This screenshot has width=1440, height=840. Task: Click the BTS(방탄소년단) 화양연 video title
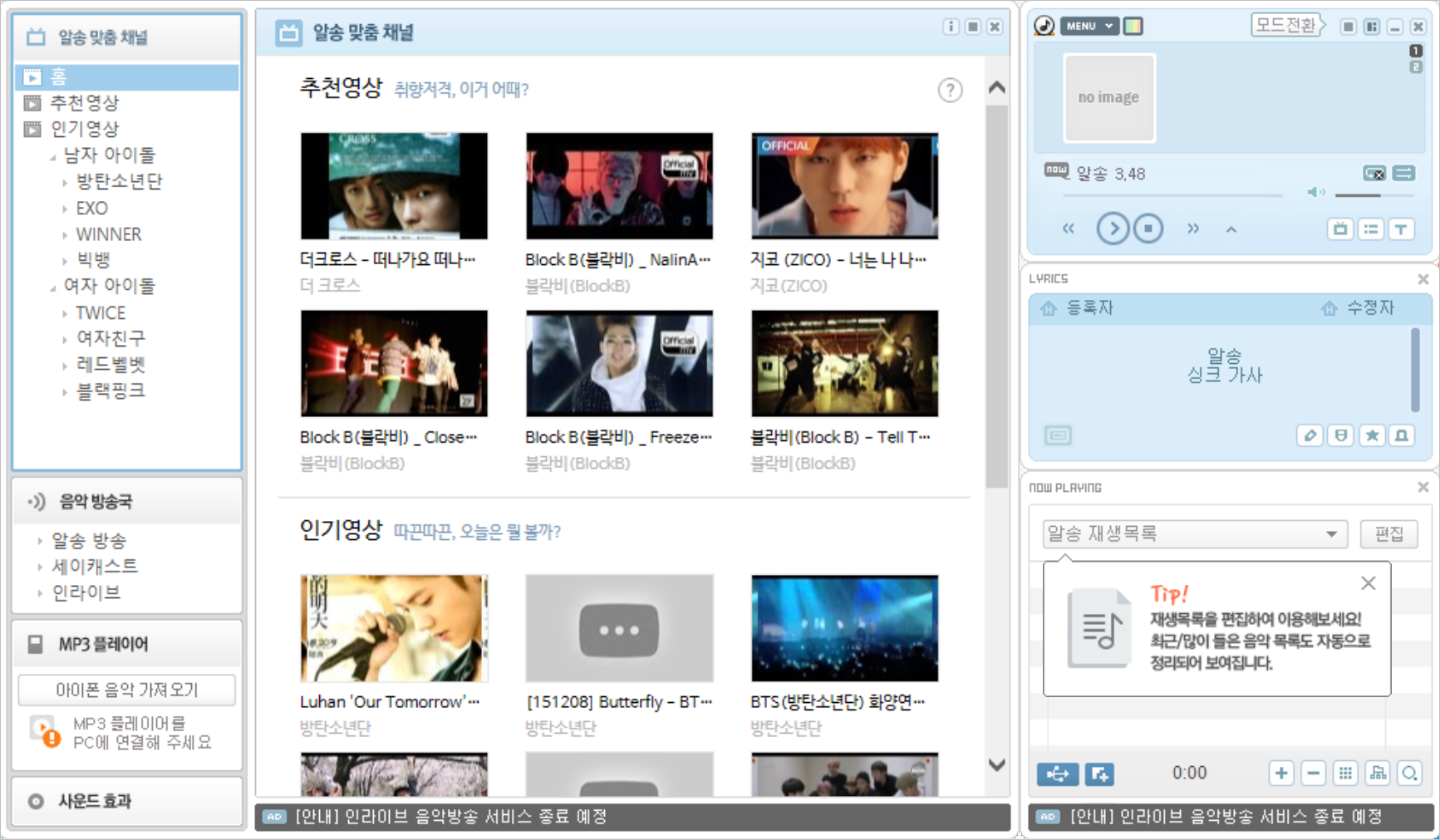pyautogui.click(x=838, y=702)
